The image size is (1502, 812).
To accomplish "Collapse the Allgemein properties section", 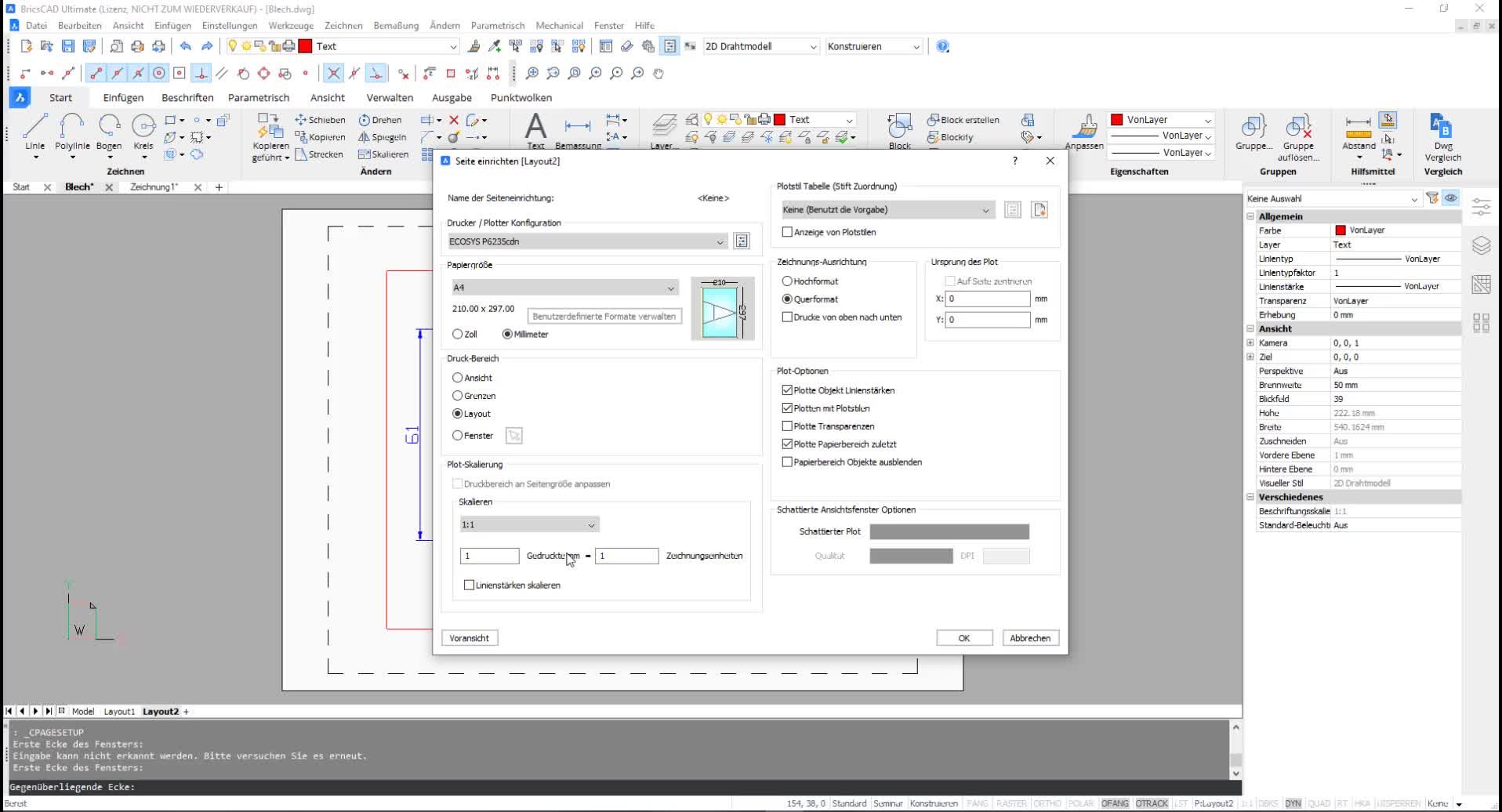I will pyautogui.click(x=1251, y=216).
